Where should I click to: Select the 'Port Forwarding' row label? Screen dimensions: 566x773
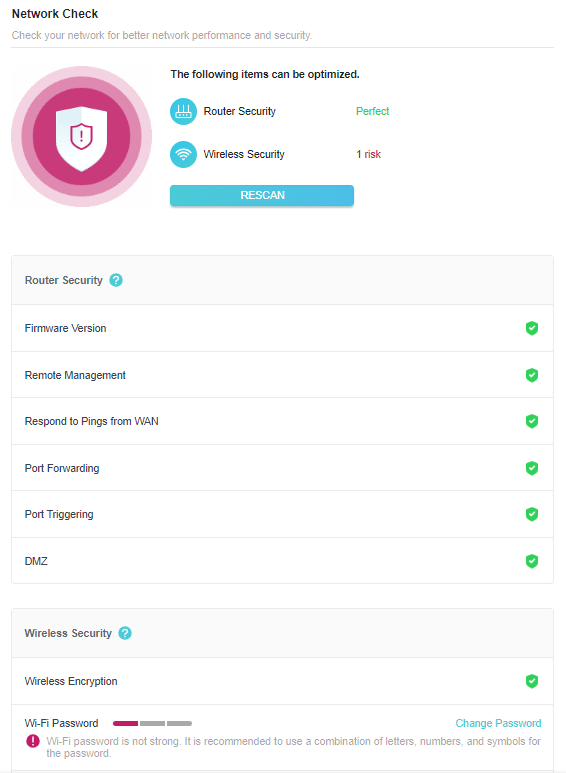click(x=62, y=468)
